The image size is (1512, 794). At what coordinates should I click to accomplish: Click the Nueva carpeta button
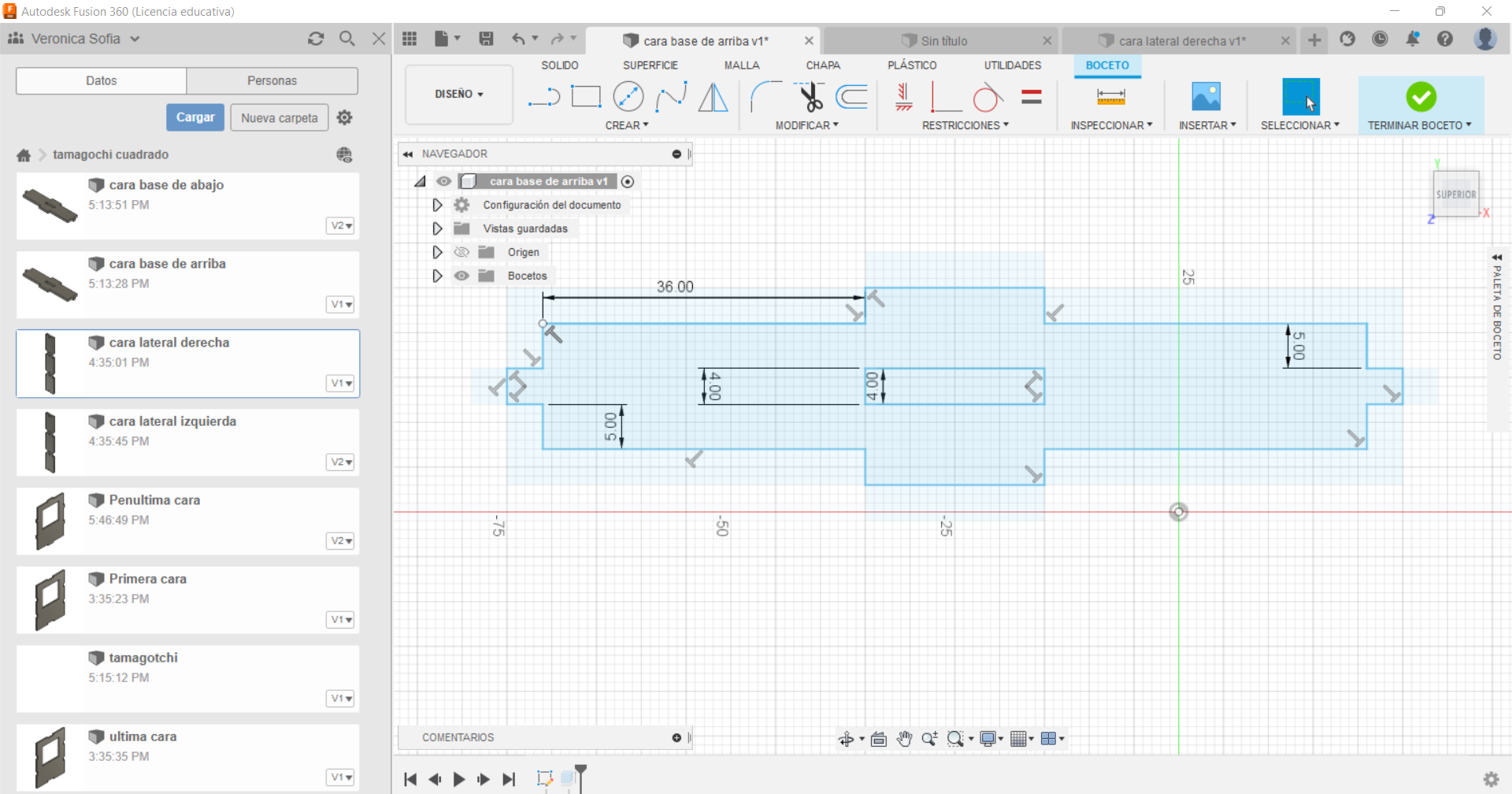[x=279, y=117]
